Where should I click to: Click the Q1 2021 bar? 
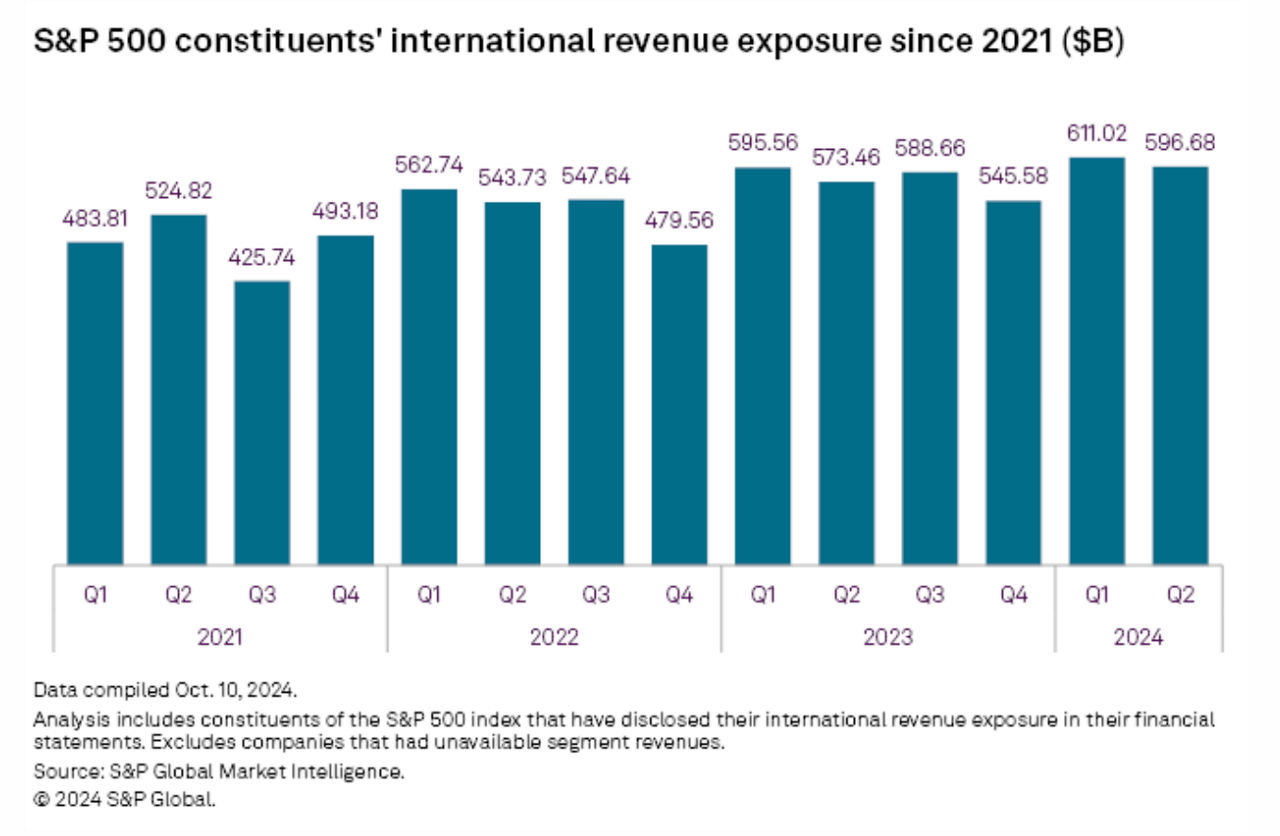(95, 402)
